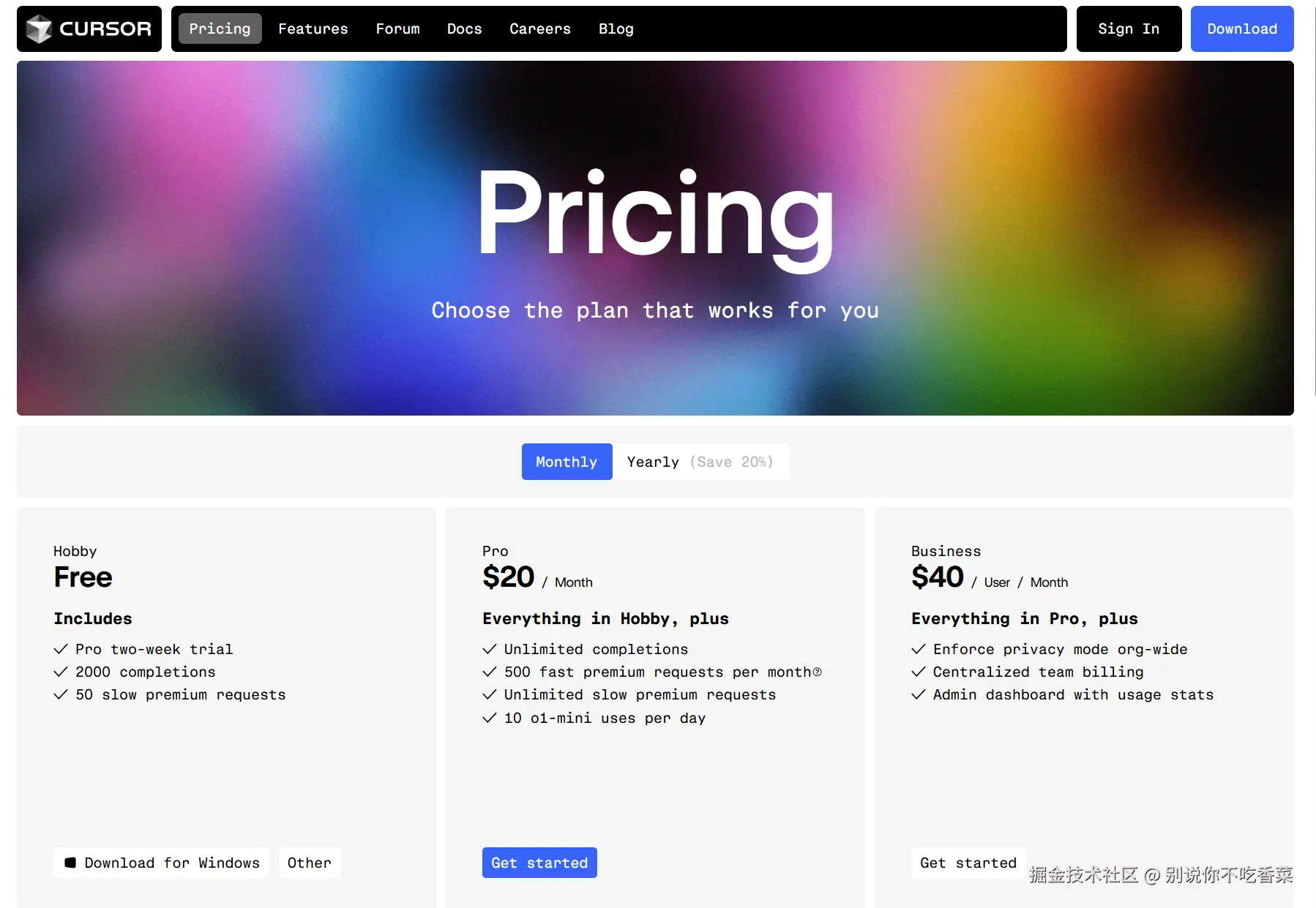Screen dimensions: 1316x908
Task: Click the CURSOR wordmark text
Action: click(105, 29)
